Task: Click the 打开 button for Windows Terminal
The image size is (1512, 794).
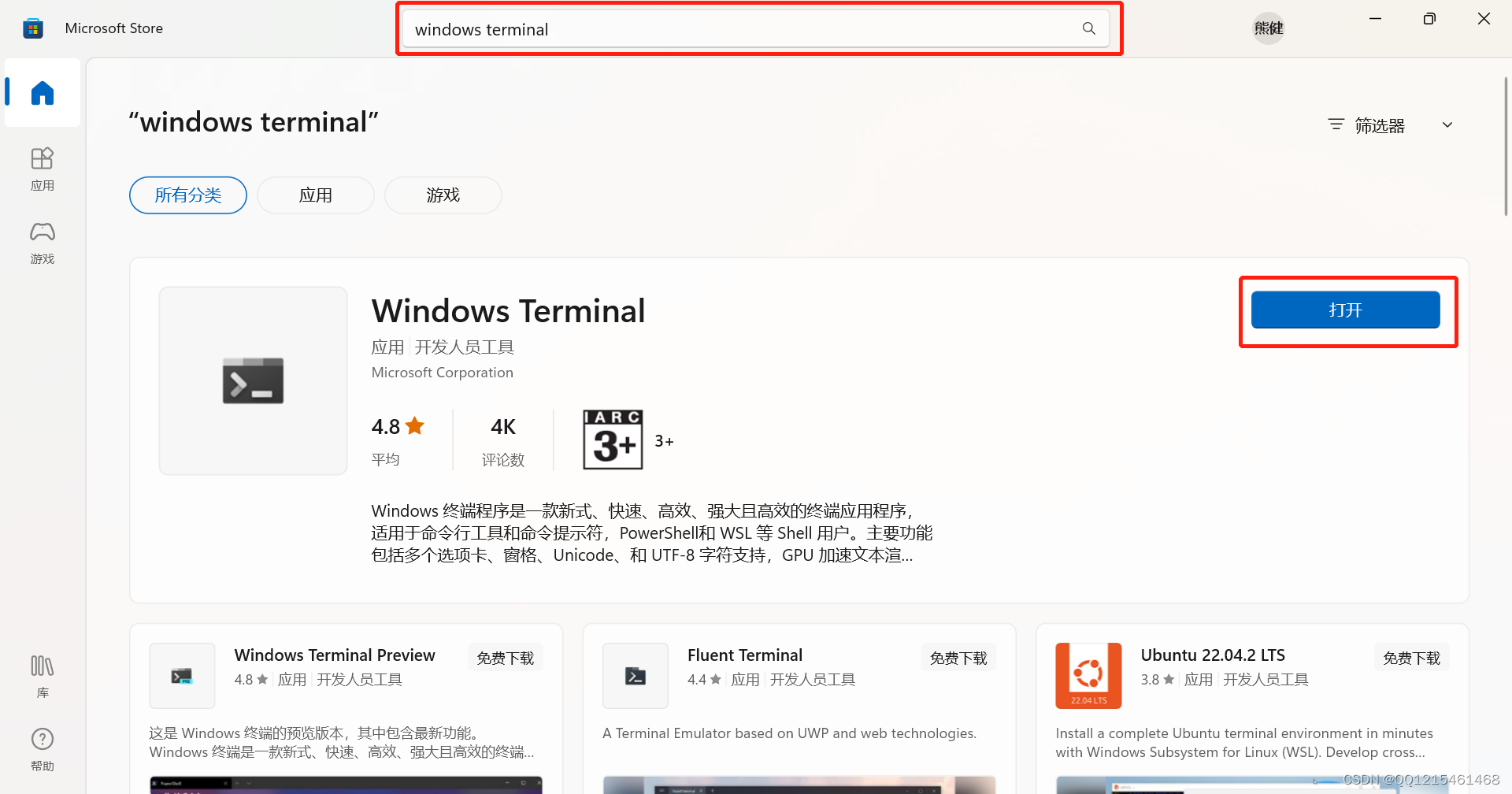Action: click(1346, 310)
